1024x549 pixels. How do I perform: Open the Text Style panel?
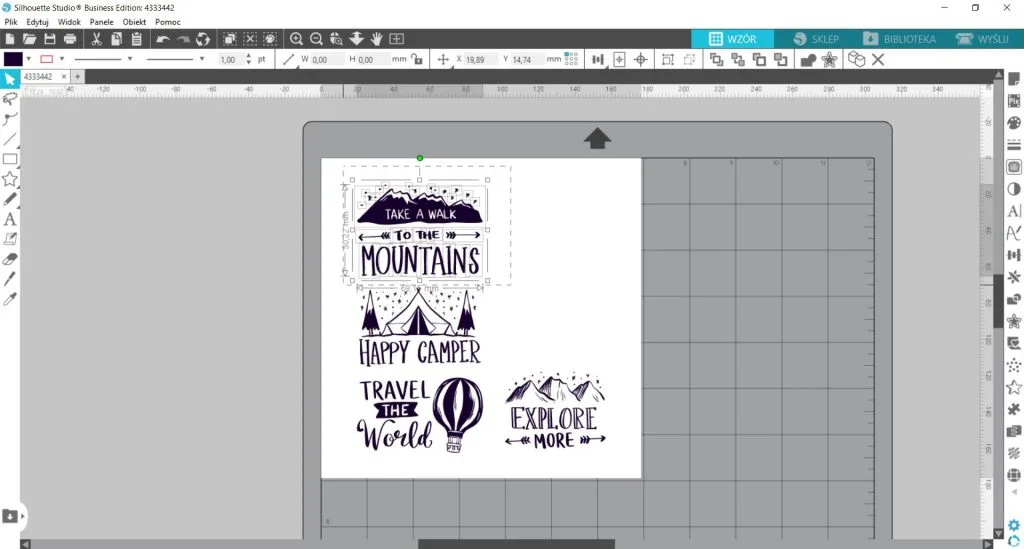(1014, 211)
